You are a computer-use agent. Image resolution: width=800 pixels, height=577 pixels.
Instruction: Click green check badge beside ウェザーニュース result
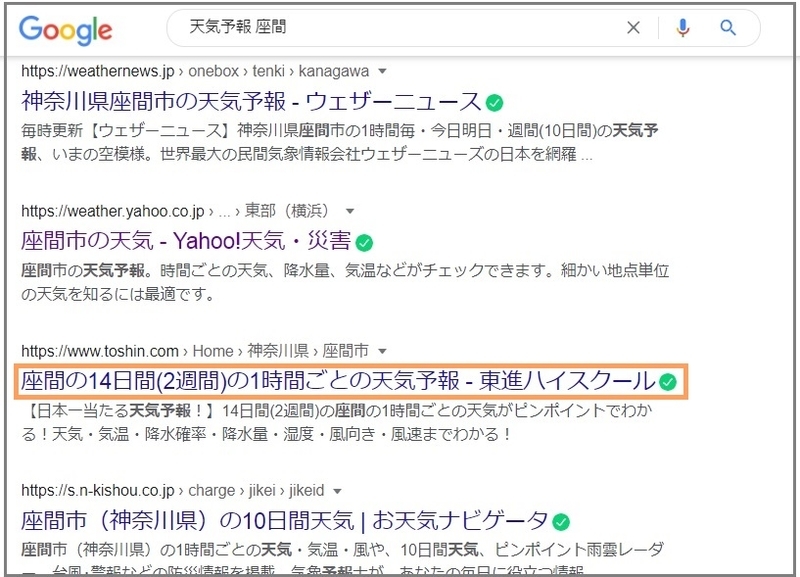494,103
